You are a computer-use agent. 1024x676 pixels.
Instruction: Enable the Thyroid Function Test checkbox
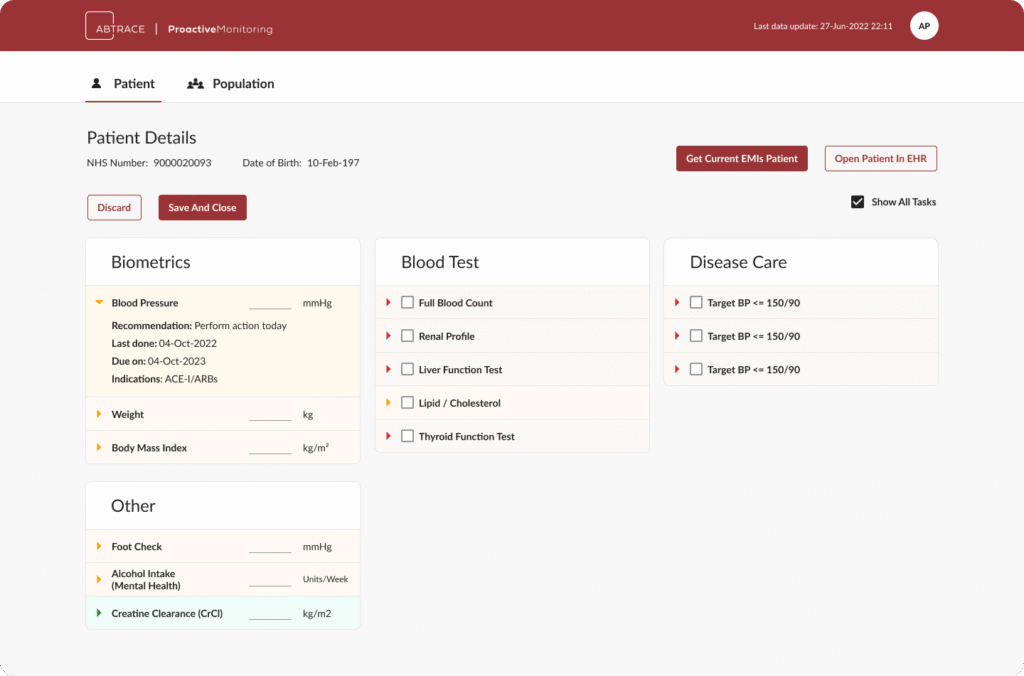point(407,436)
